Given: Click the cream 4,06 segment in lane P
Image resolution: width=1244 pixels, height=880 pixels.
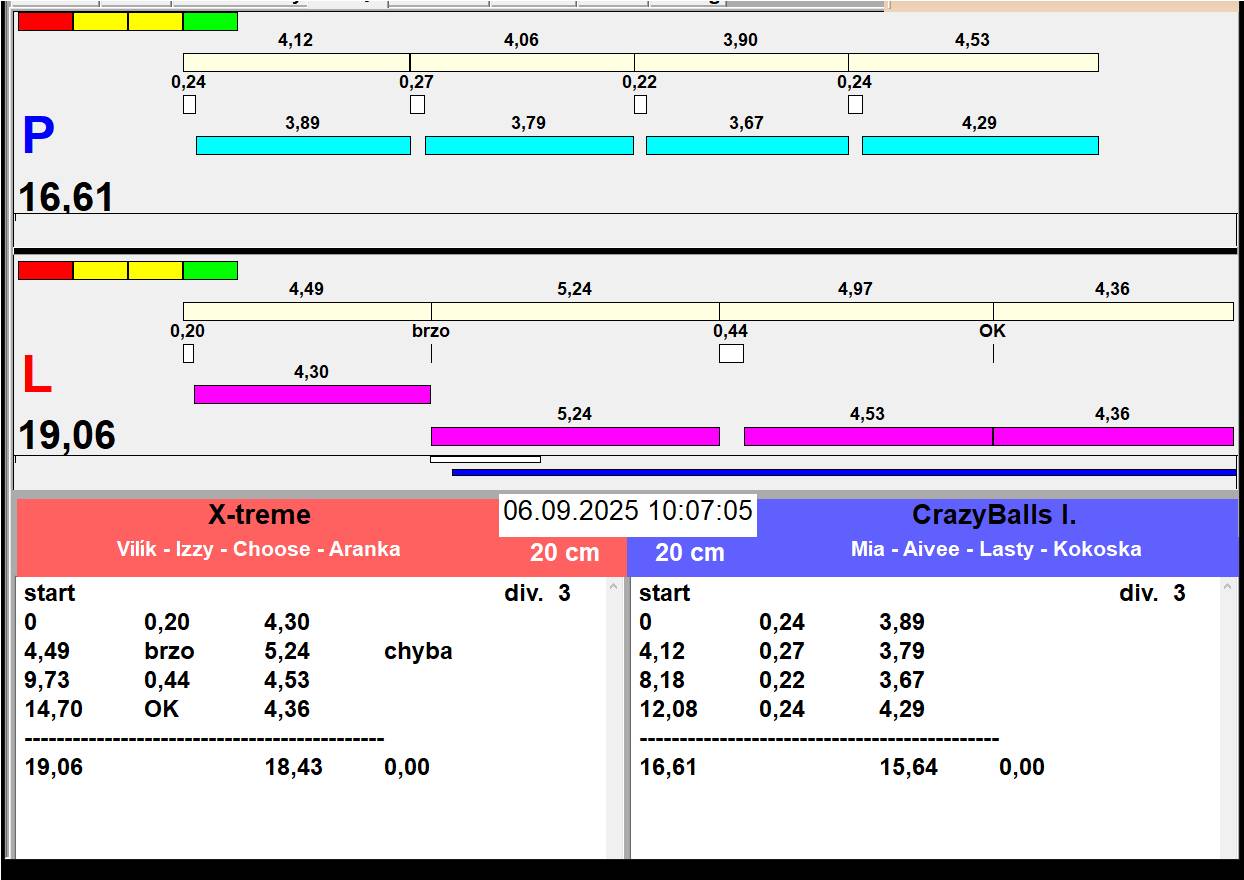Looking at the screenshot, I should 522,62.
